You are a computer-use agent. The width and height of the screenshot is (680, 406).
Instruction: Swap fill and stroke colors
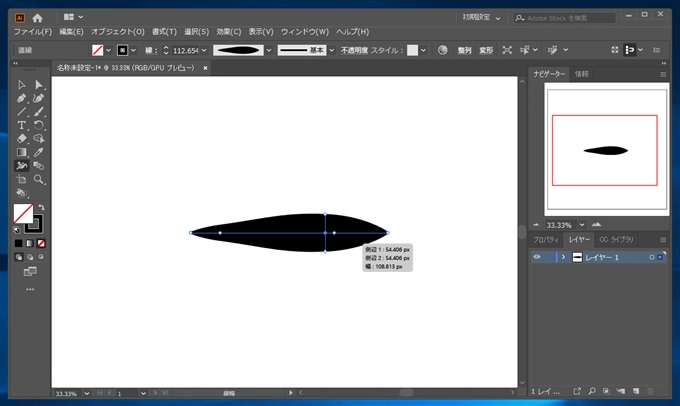pos(42,207)
